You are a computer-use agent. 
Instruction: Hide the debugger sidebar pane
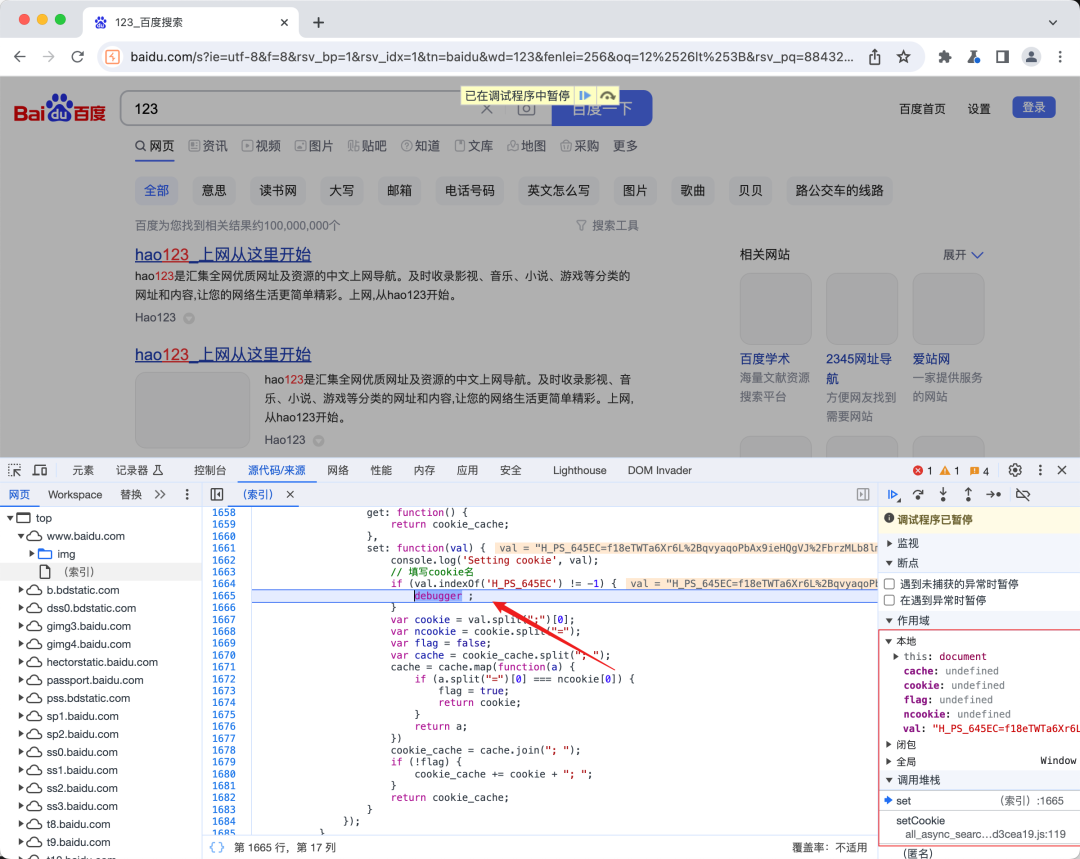click(863, 495)
